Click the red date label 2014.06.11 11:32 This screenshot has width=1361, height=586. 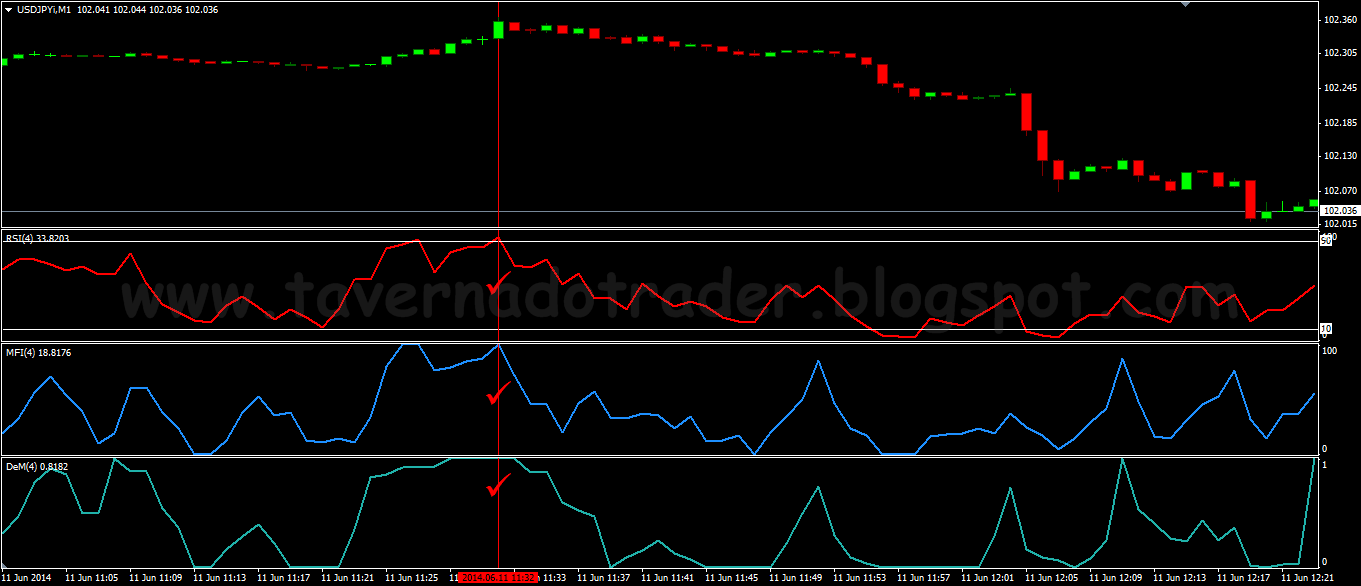[x=497, y=578]
